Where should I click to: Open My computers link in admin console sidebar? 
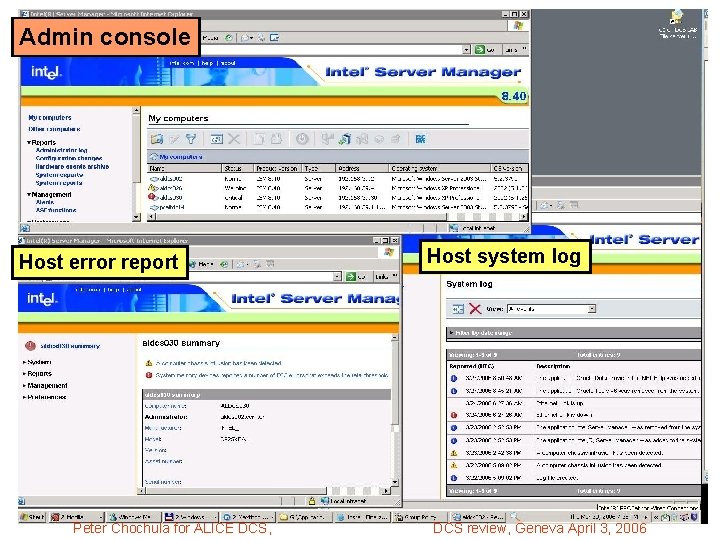click(x=50, y=118)
